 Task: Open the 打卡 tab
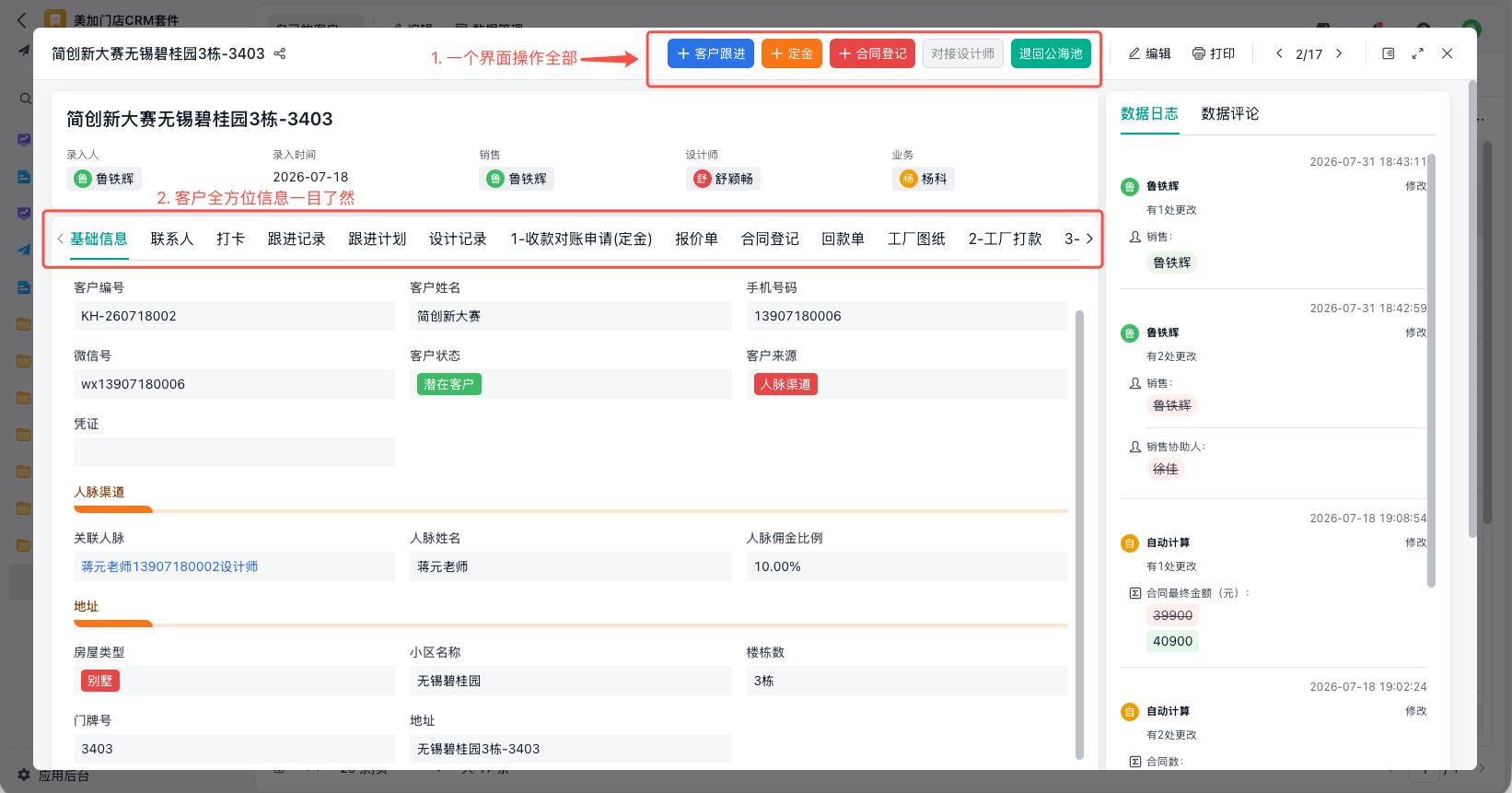coord(230,239)
